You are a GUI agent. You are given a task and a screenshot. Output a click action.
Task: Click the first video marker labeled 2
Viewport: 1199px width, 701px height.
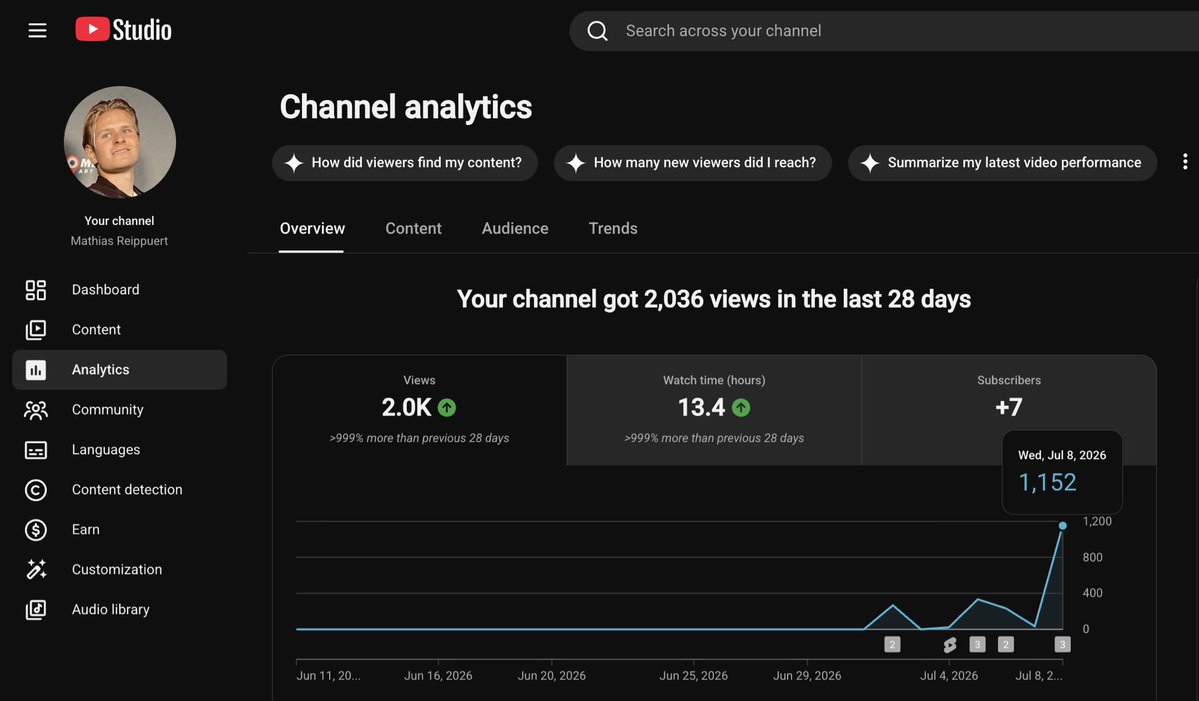pyautogui.click(x=892, y=644)
